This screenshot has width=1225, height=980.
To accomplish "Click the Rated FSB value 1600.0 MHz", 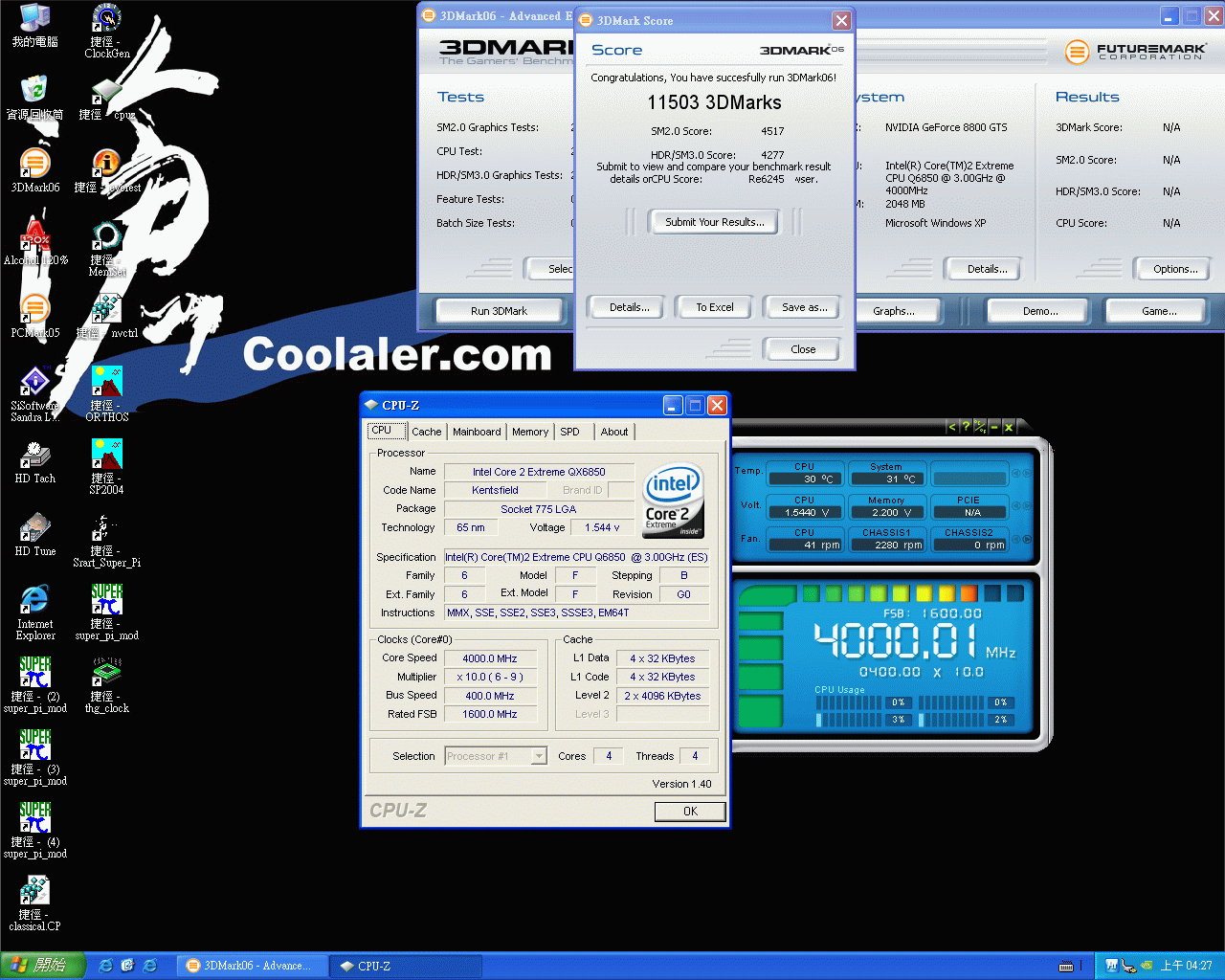I will click(x=490, y=714).
